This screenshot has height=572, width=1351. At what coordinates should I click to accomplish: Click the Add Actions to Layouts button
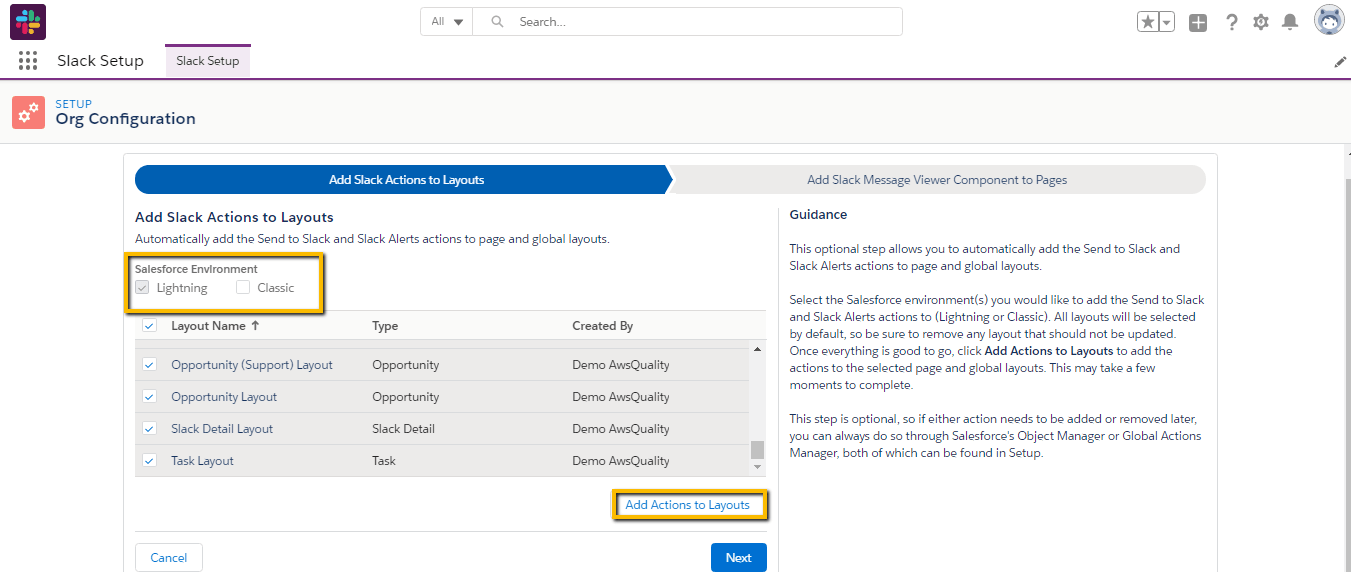pos(687,505)
